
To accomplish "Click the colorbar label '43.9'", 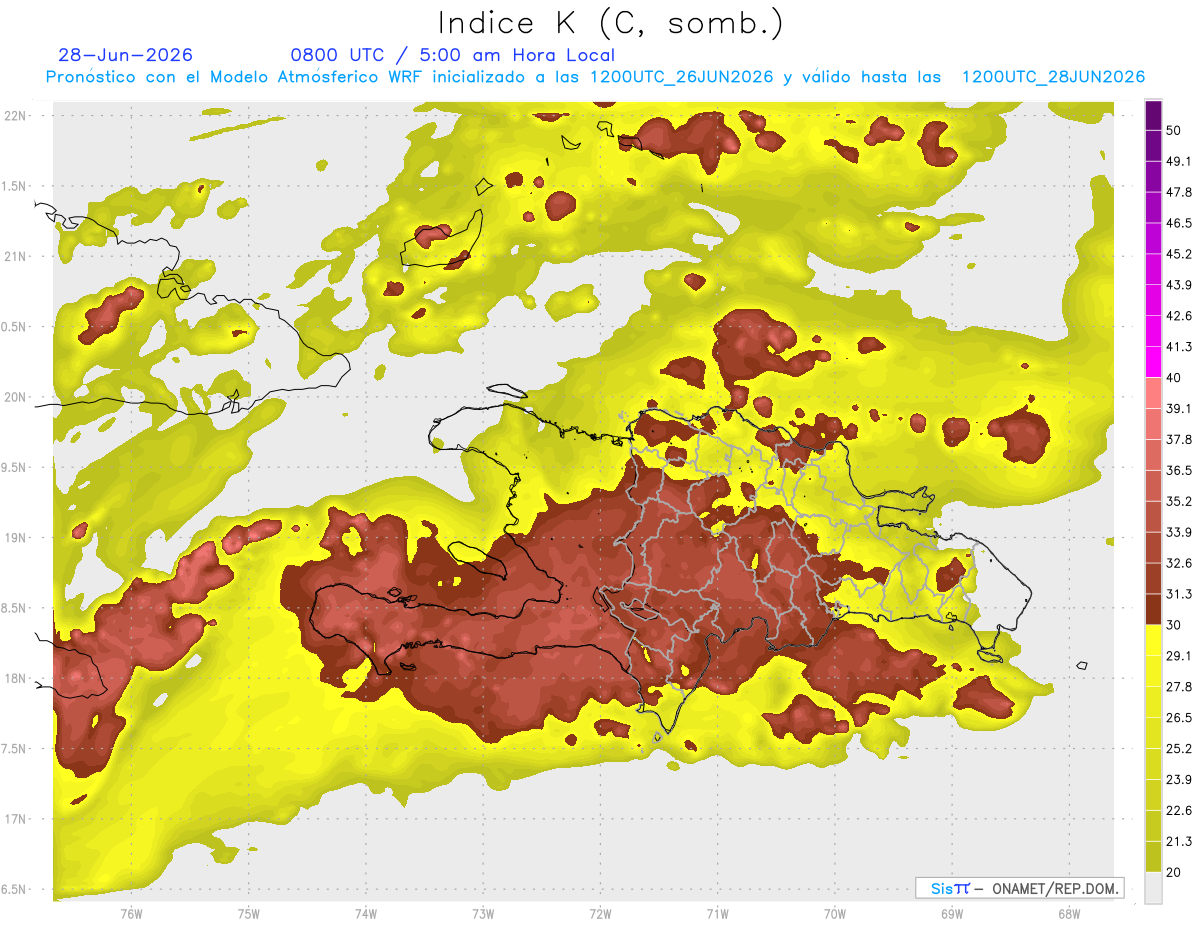I will point(1179,285).
